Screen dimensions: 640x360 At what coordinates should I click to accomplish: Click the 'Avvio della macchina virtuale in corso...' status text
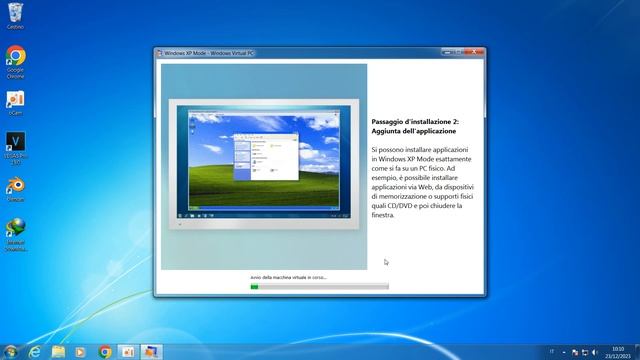pos(289,278)
